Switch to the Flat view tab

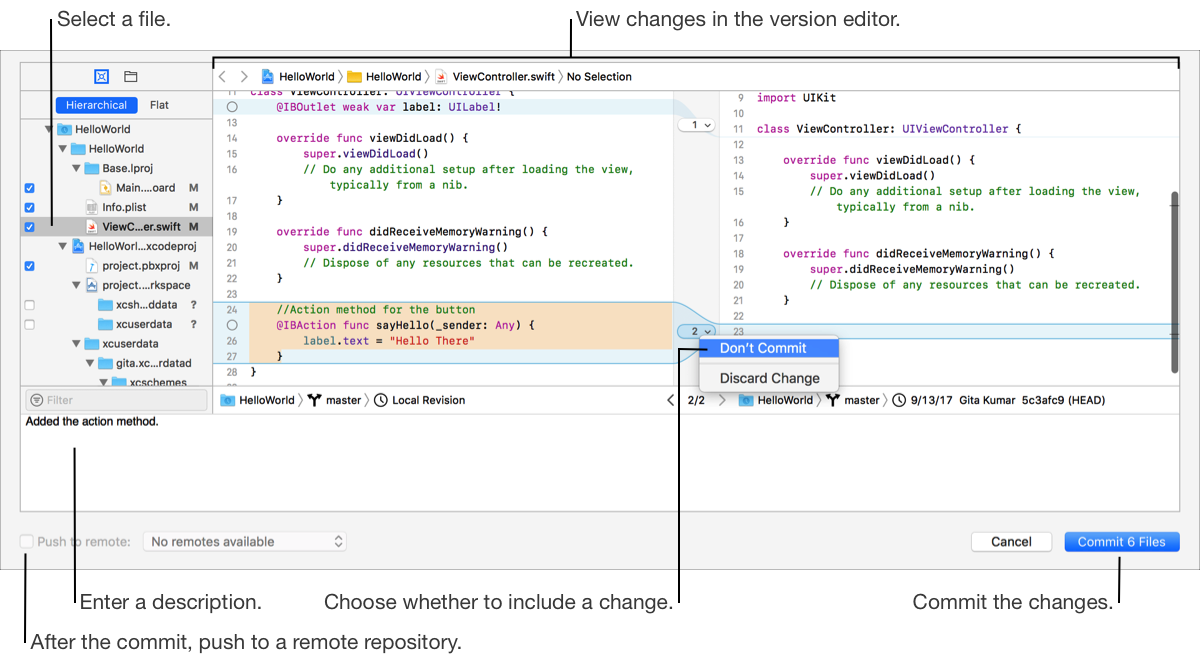coord(159,105)
